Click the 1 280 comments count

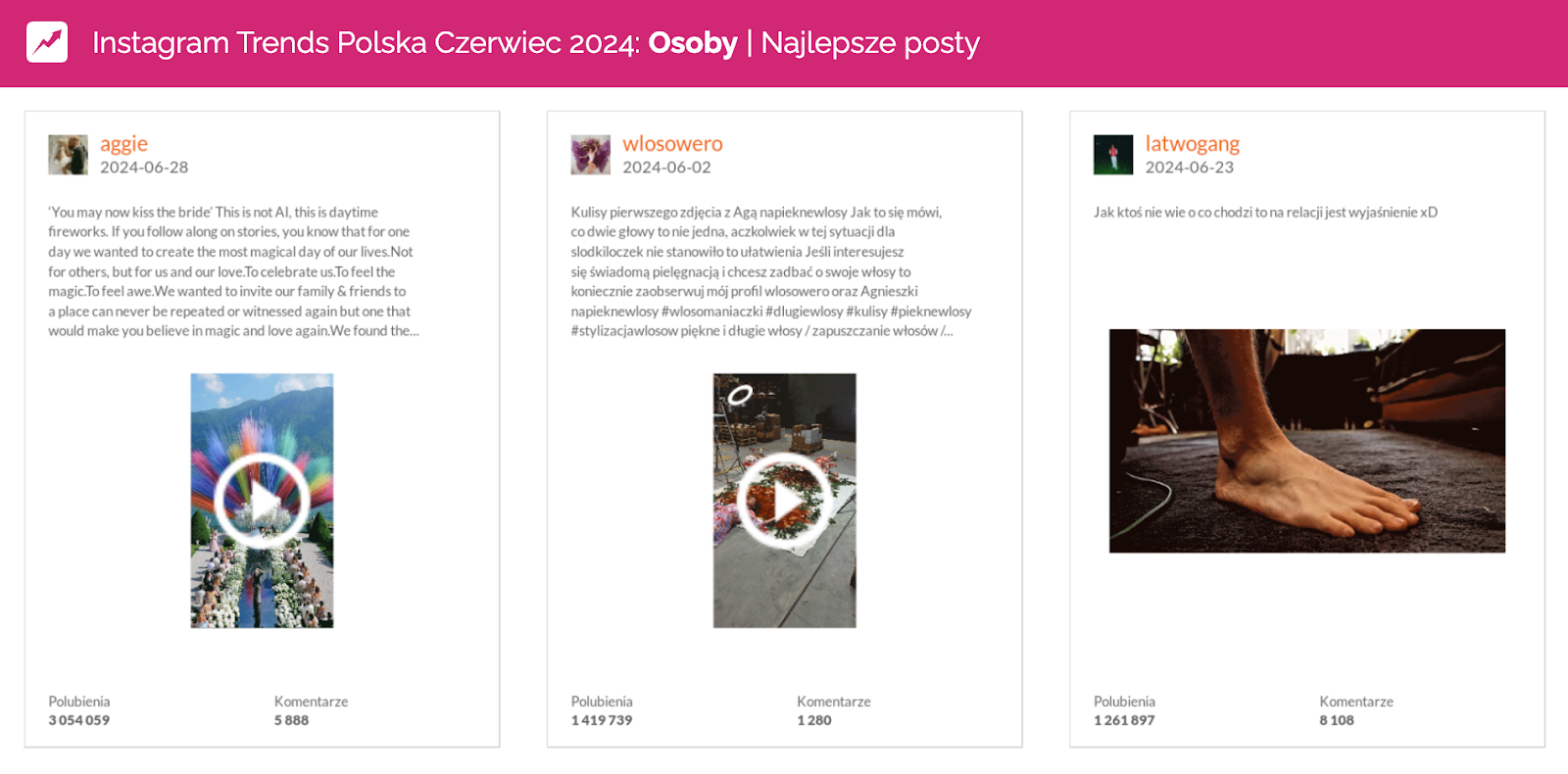pyautogui.click(x=813, y=720)
